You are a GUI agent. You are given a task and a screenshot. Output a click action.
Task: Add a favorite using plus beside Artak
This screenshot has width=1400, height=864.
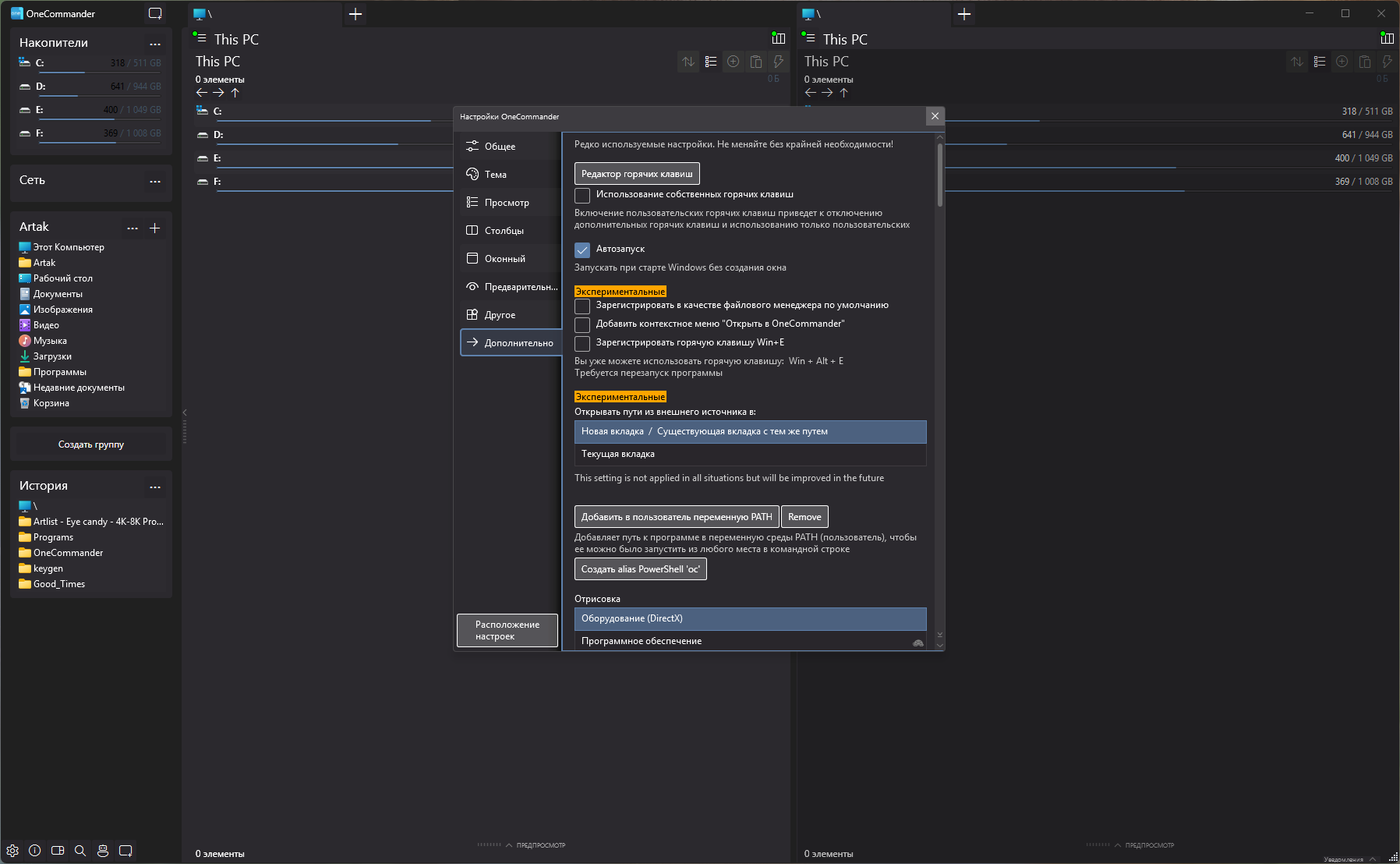click(x=154, y=228)
